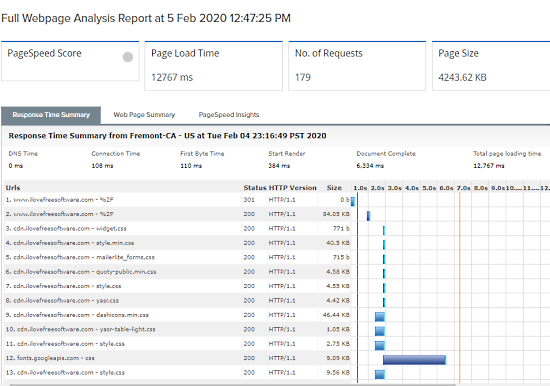This screenshot has width=550, height=386.
Task: Select the No. of Requests card
Action: 357,66
